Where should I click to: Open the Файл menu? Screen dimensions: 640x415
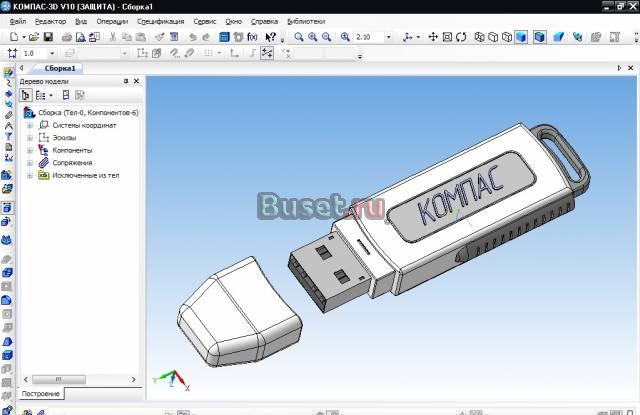(18, 21)
